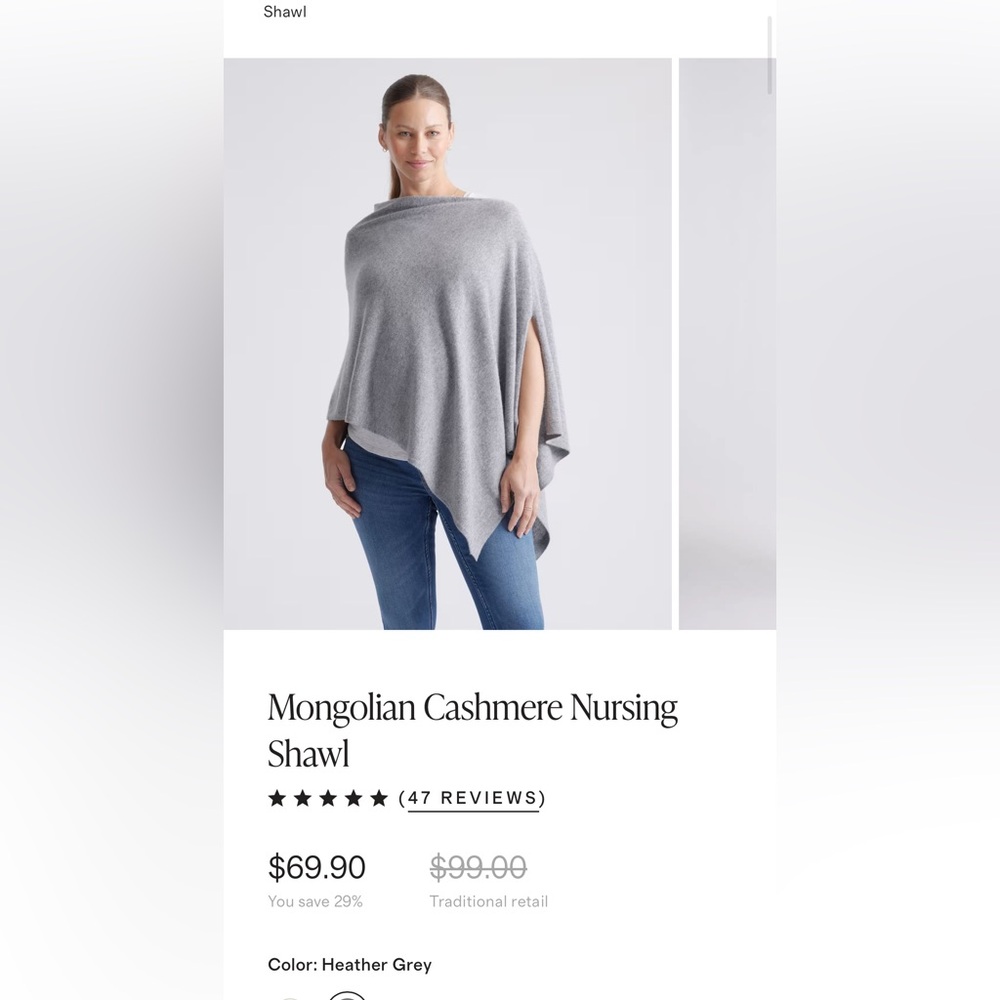Click the discounted price $69.90
Image resolution: width=1000 pixels, height=1000 pixels.
pyautogui.click(x=316, y=868)
